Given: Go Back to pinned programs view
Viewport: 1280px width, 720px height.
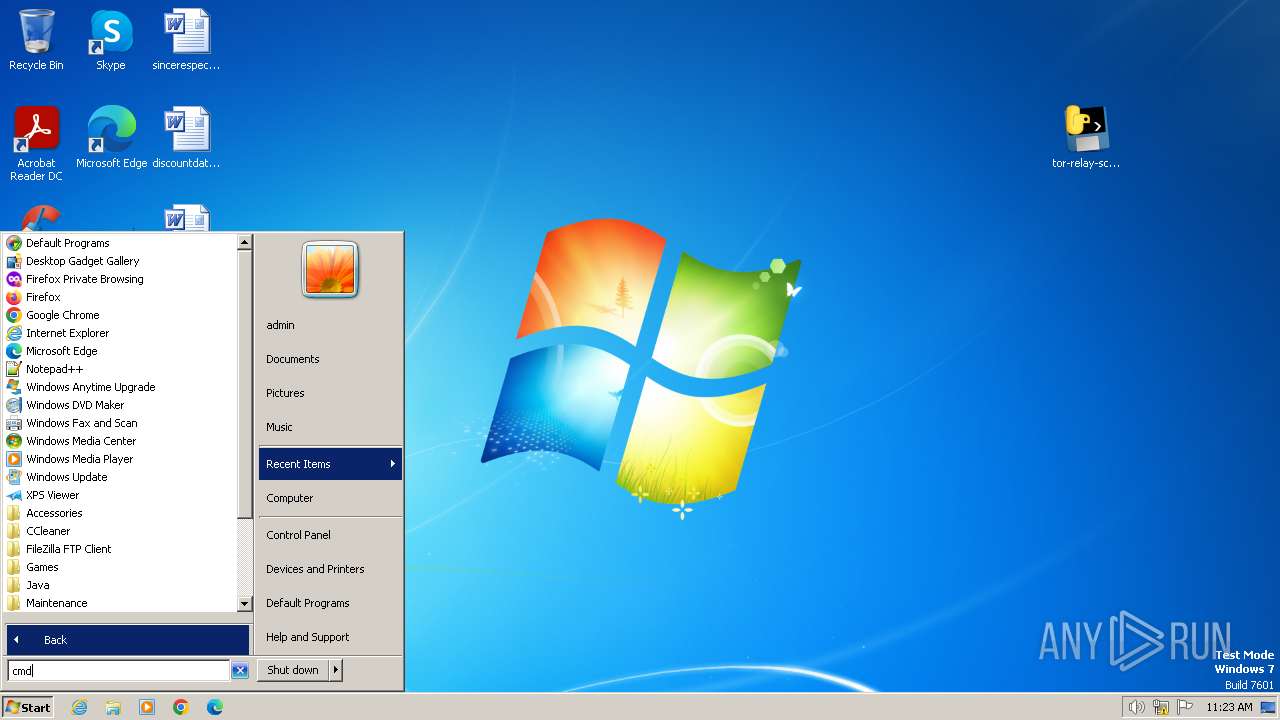Looking at the screenshot, I should coord(128,640).
